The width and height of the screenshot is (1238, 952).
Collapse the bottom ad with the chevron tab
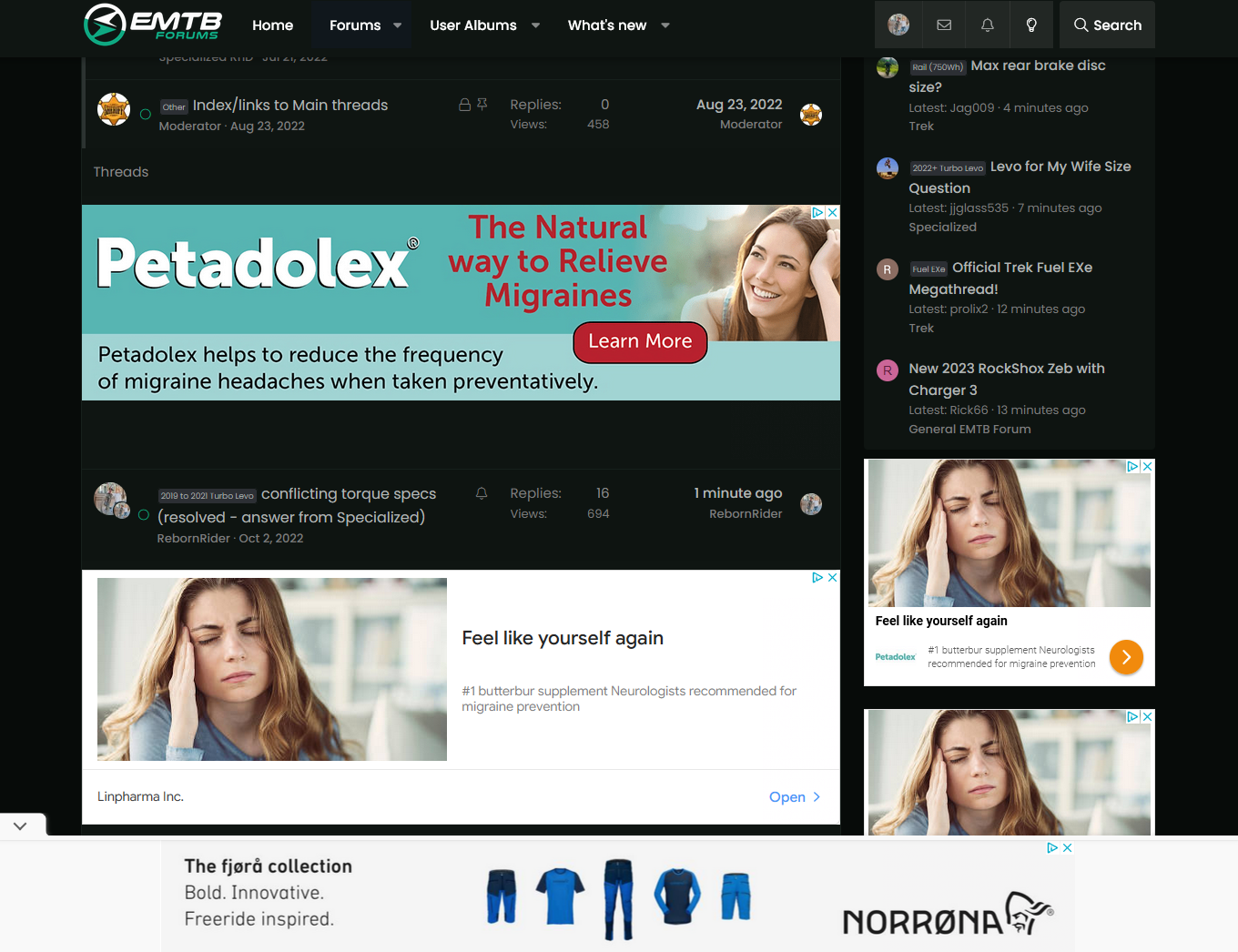[x=21, y=825]
